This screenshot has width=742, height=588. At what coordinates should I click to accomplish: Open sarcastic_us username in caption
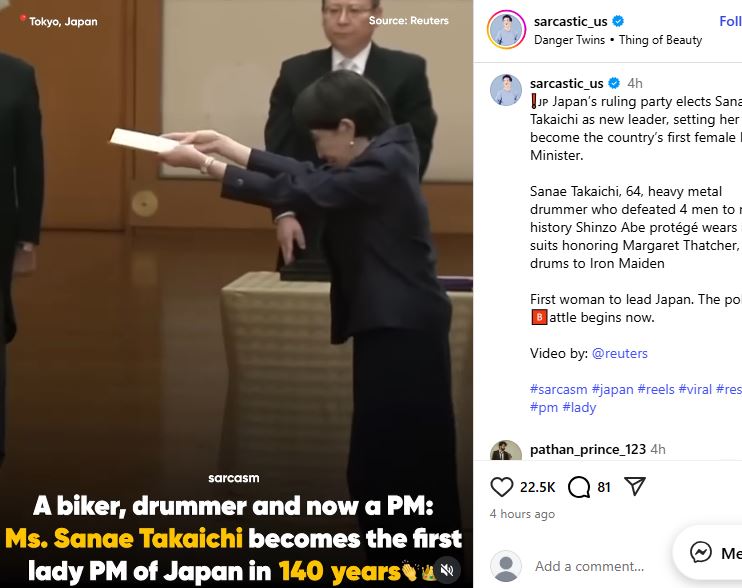[566, 84]
